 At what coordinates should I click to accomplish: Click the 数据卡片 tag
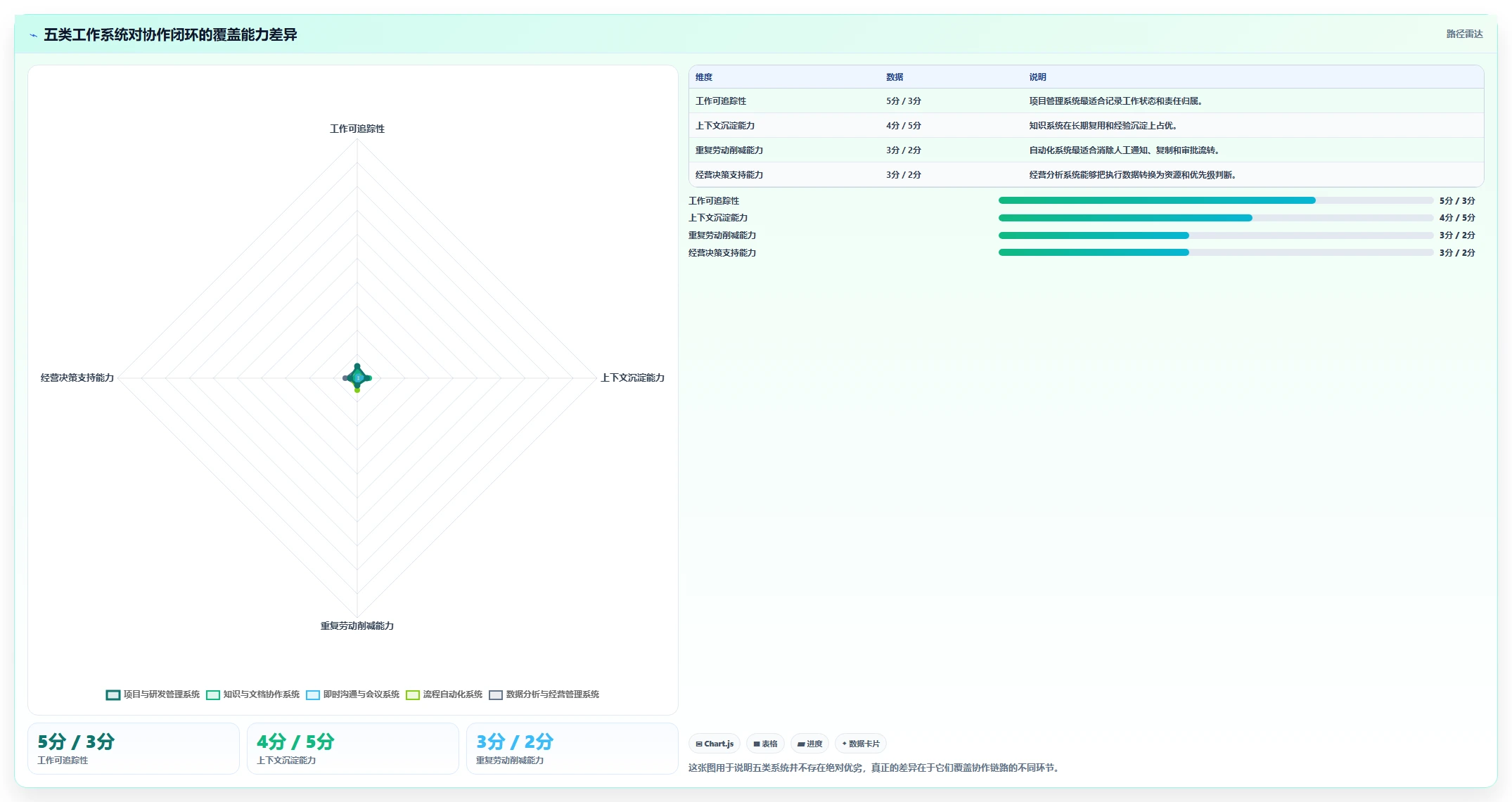(861, 744)
